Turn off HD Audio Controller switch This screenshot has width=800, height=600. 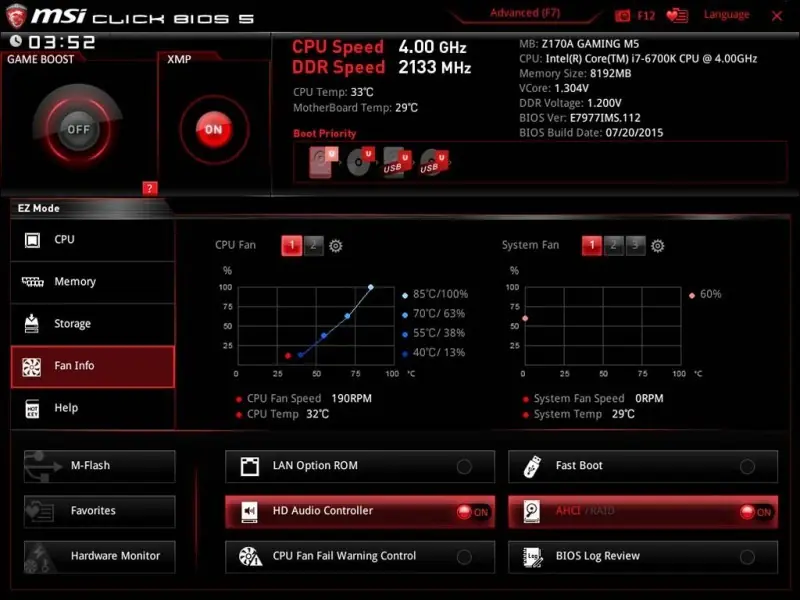pos(473,512)
